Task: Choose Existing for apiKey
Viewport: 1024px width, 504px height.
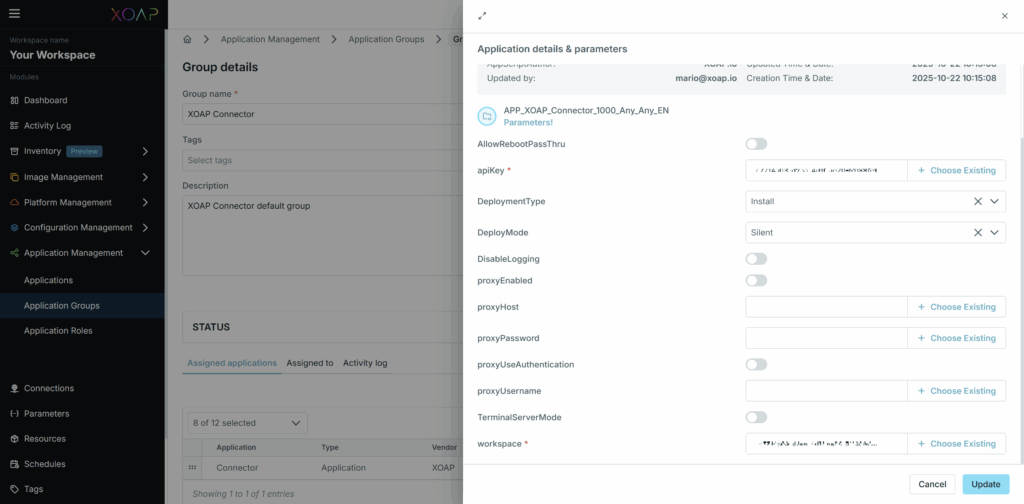Action: coord(957,170)
